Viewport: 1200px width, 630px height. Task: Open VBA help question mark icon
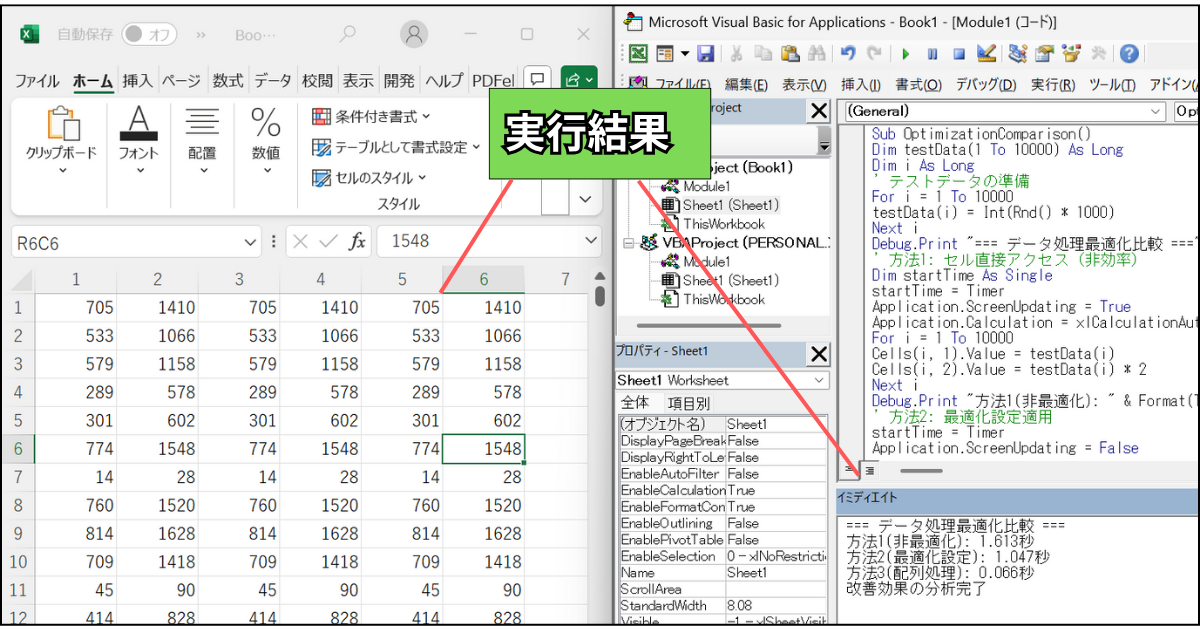click(1130, 54)
